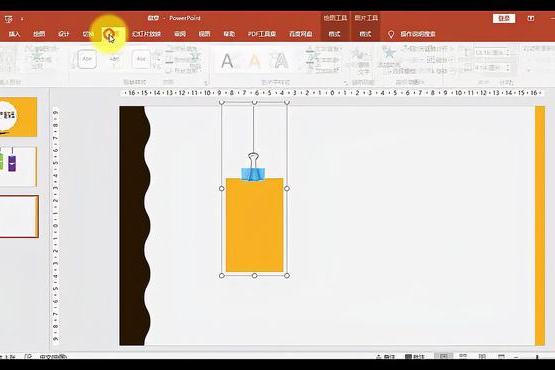
Task: Open the 百度网盘 tab
Action: 301,34
